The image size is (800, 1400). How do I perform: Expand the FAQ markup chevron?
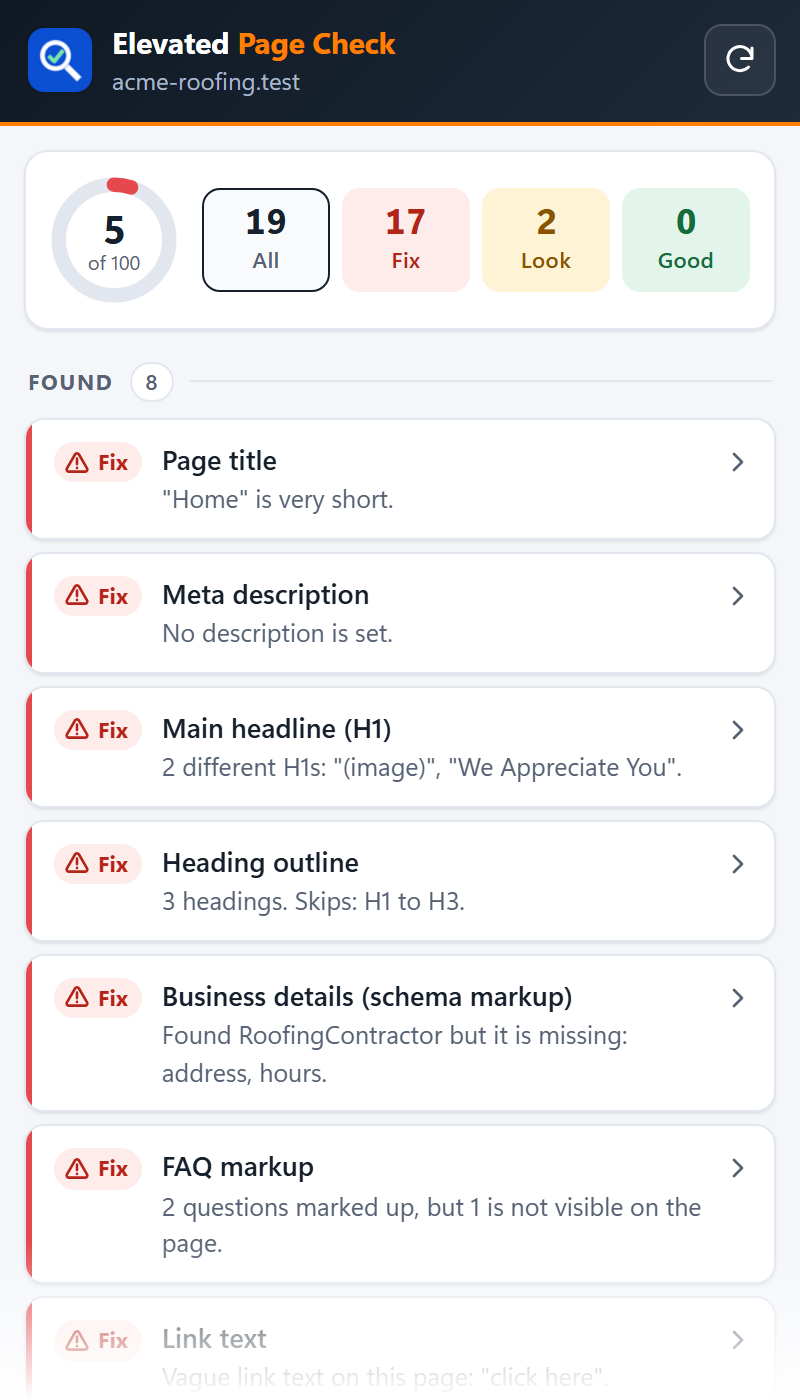738,1168
